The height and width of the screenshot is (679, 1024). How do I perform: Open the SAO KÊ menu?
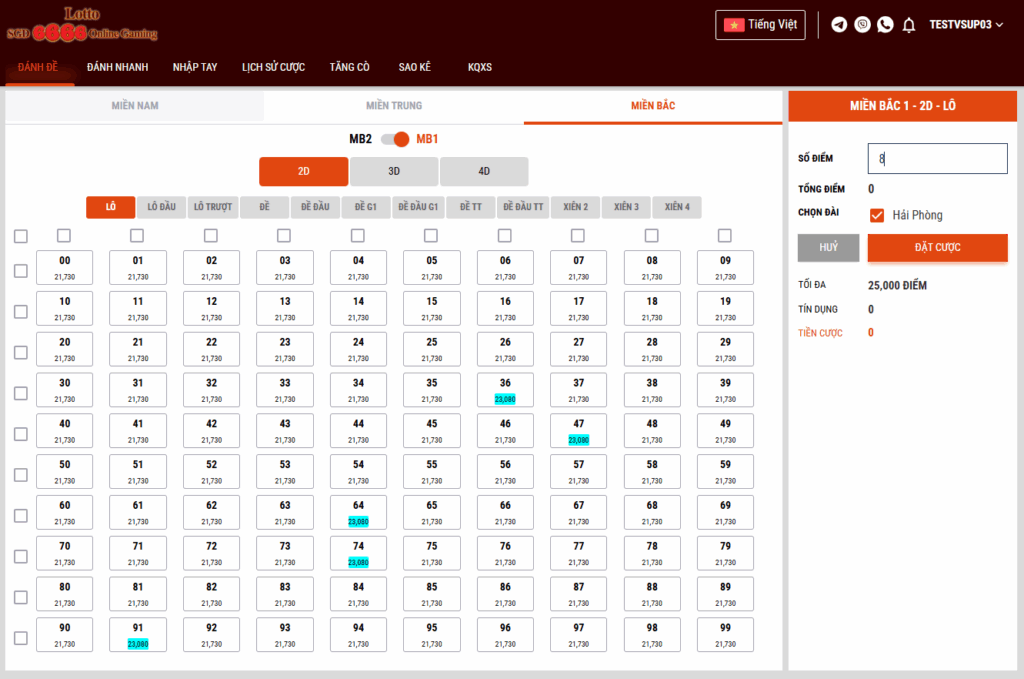click(x=415, y=67)
